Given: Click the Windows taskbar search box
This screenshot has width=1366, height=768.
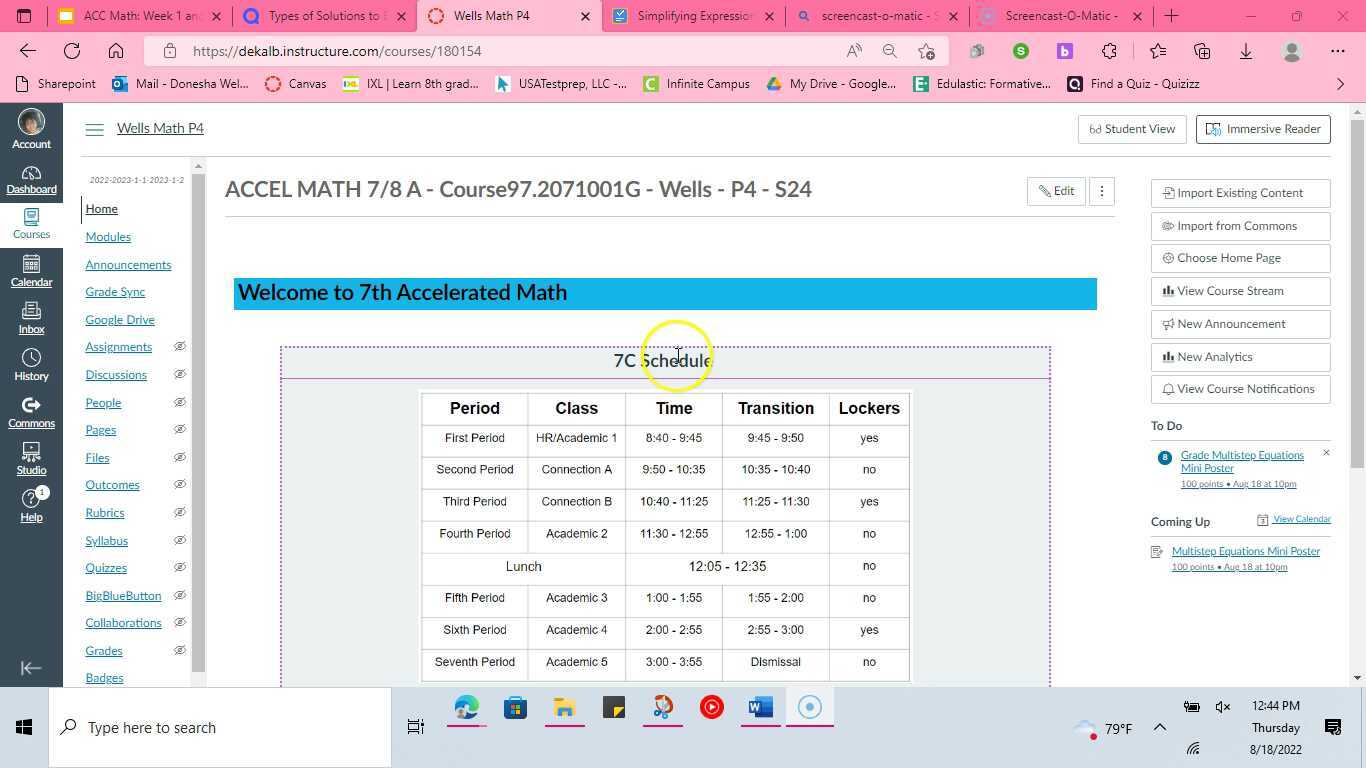Looking at the screenshot, I should tap(220, 728).
